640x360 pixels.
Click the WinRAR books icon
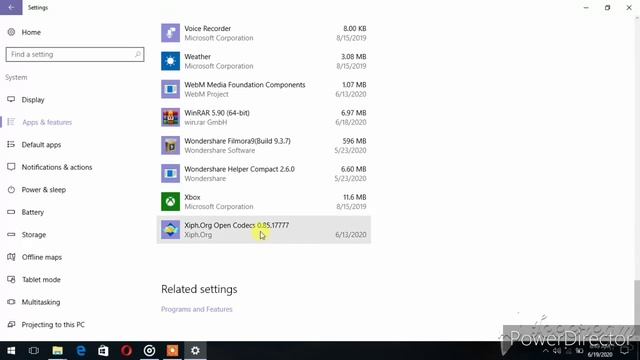170,118
